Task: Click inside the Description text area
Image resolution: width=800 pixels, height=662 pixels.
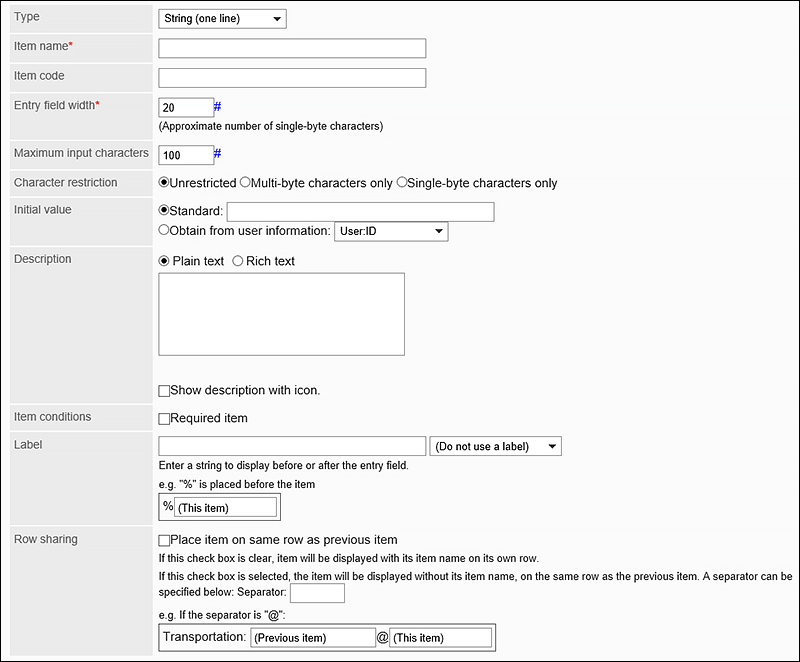Action: click(282, 314)
